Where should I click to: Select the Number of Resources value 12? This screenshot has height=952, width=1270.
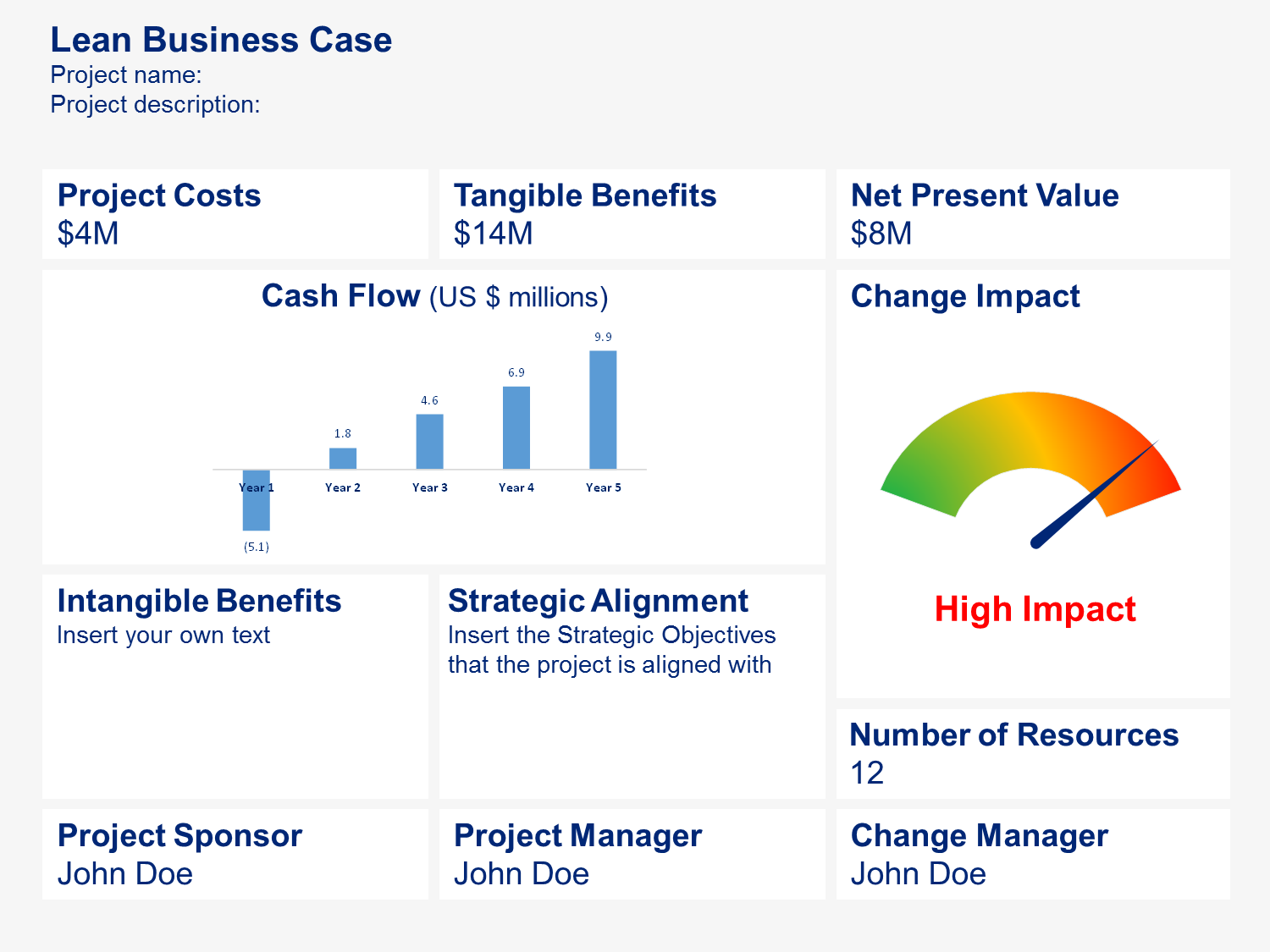tap(867, 773)
